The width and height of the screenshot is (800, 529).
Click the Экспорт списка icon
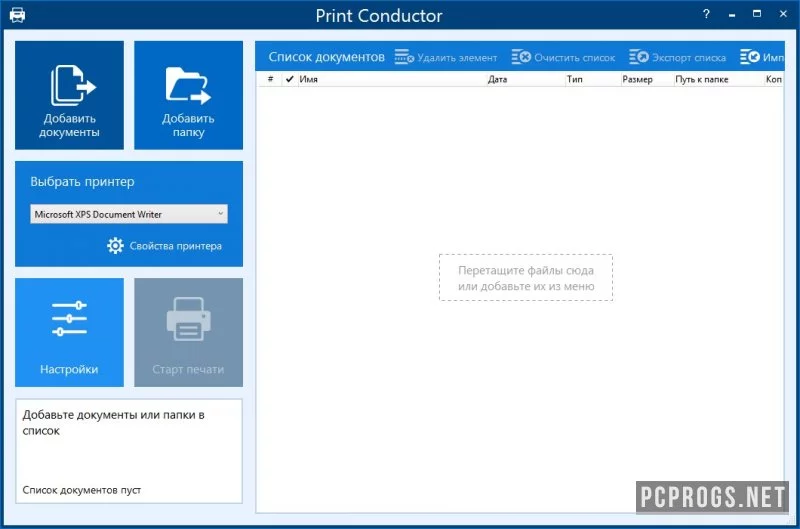[639, 57]
